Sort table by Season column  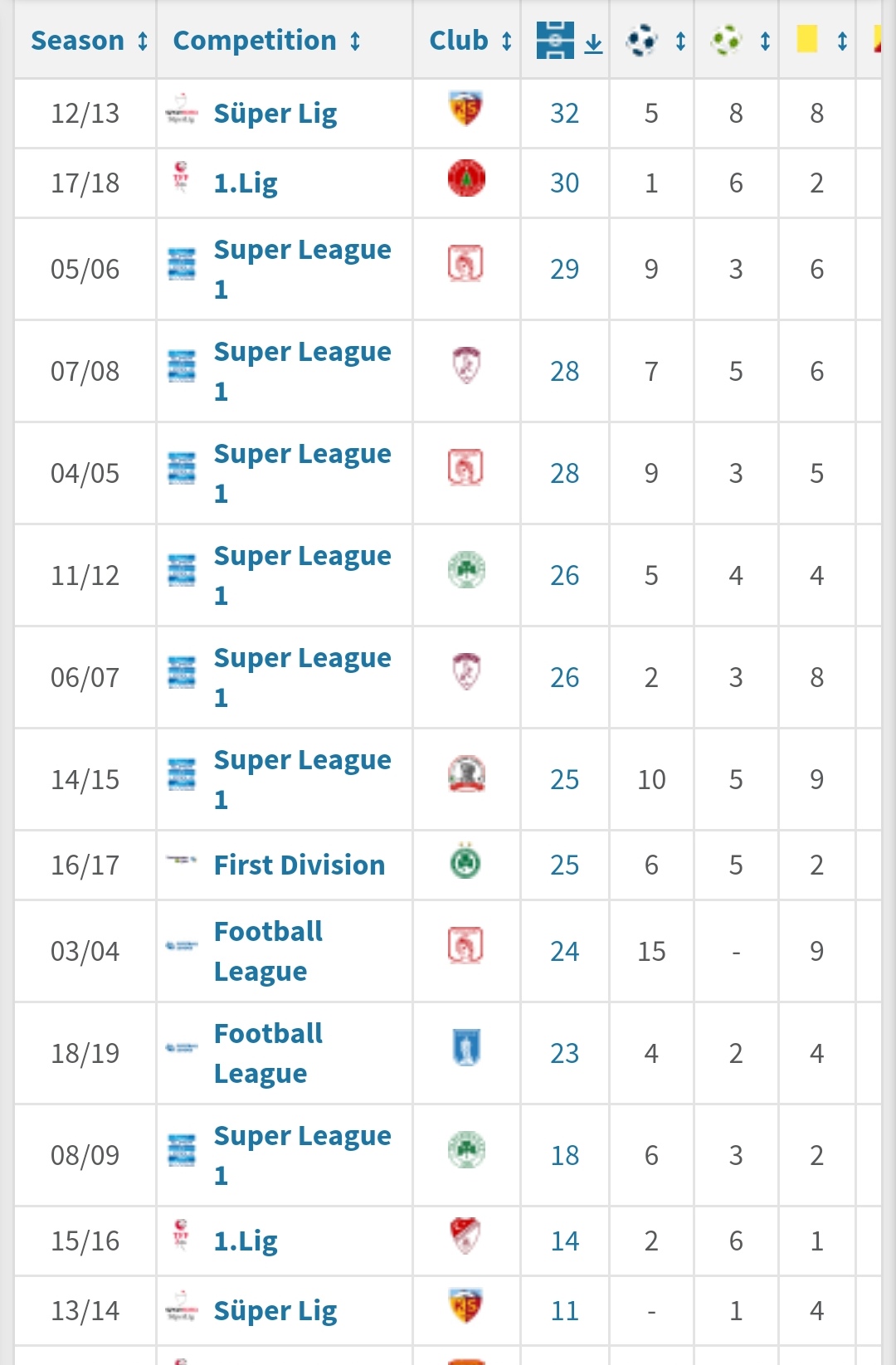[89, 41]
